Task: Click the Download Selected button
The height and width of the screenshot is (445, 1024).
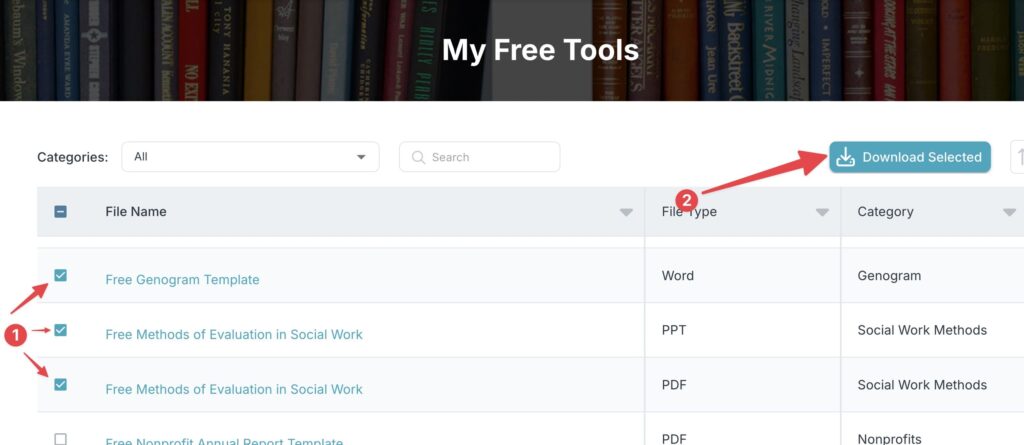Action: point(910,157)
